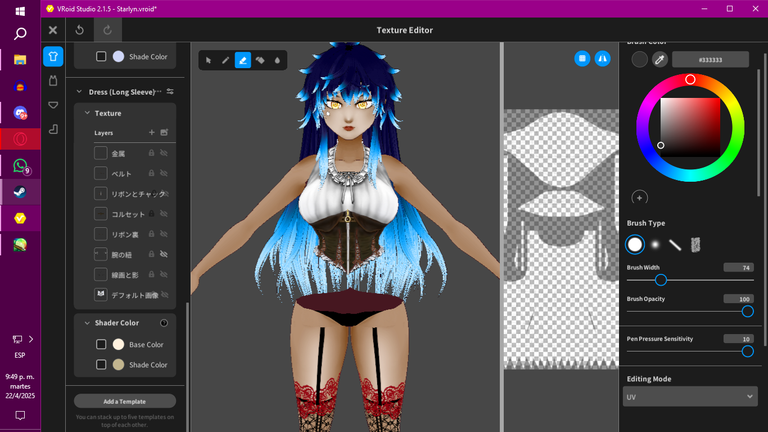768x432 pixels.
Task: Toggle lock on 金属 layer
Action: click(x=151, y=153)
